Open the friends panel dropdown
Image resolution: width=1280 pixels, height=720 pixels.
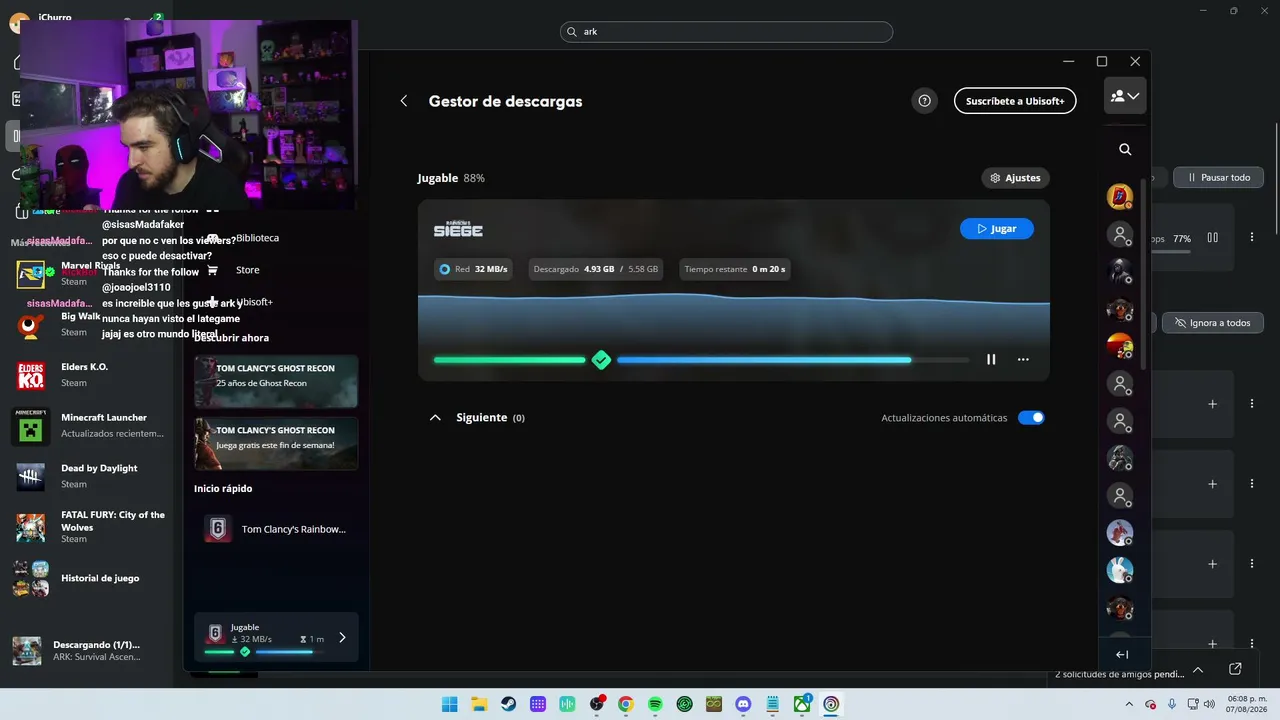click(x=1125, y=96)
